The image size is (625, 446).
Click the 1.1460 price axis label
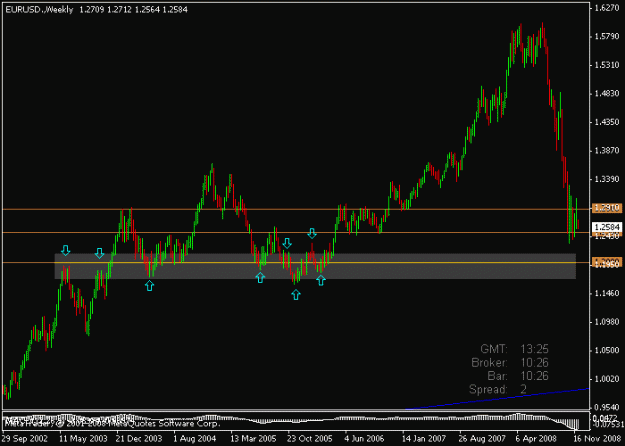(606, 294)
